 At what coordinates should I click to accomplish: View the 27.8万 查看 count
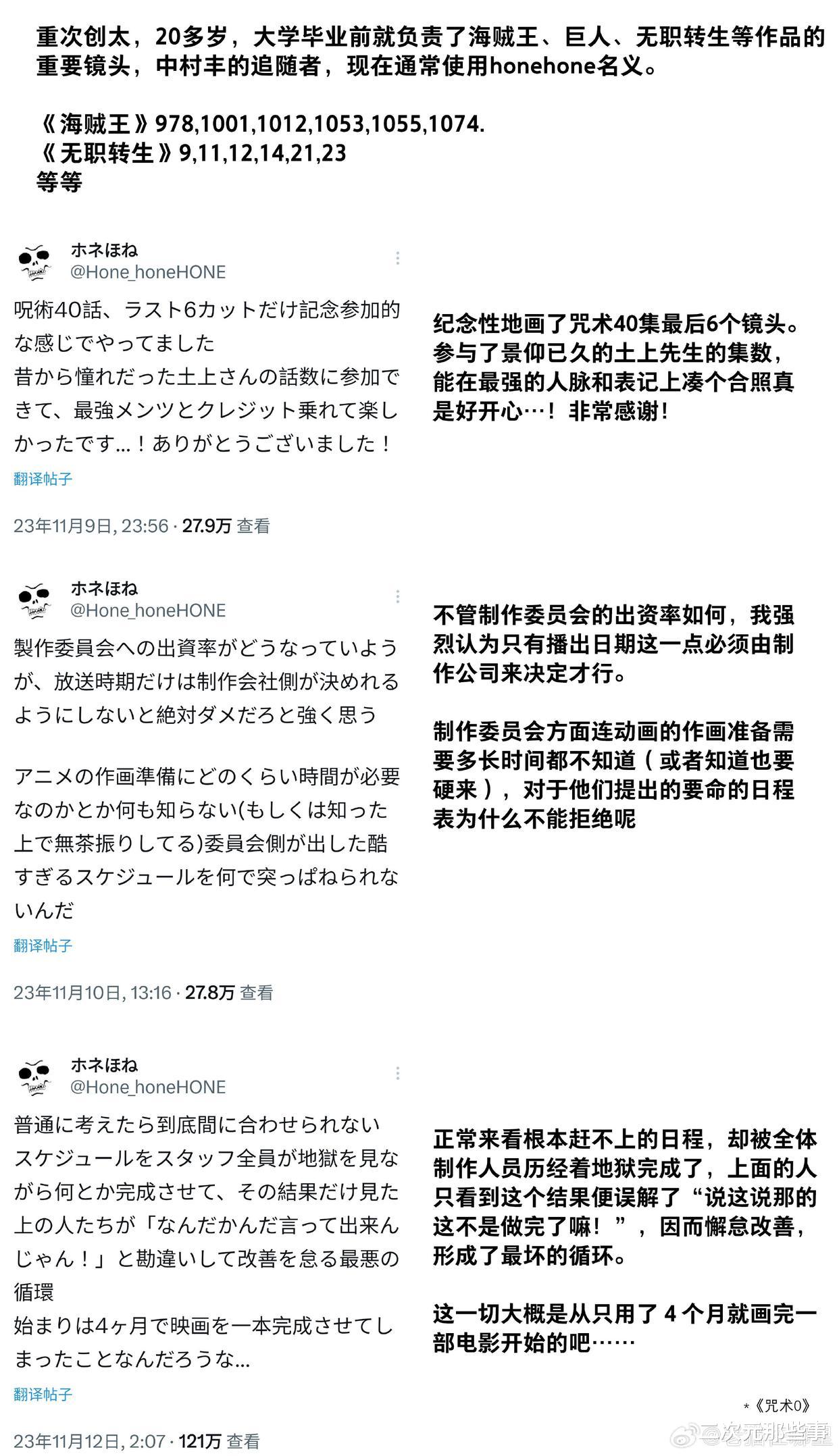click(x=230, y=992)
